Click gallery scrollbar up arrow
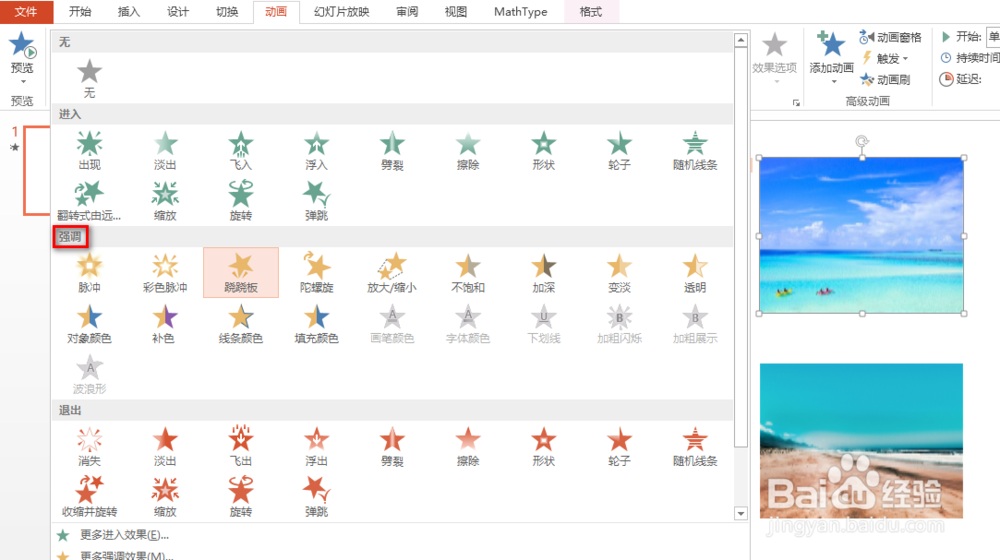The image size is (1000, 560). [x=740, y=40]
